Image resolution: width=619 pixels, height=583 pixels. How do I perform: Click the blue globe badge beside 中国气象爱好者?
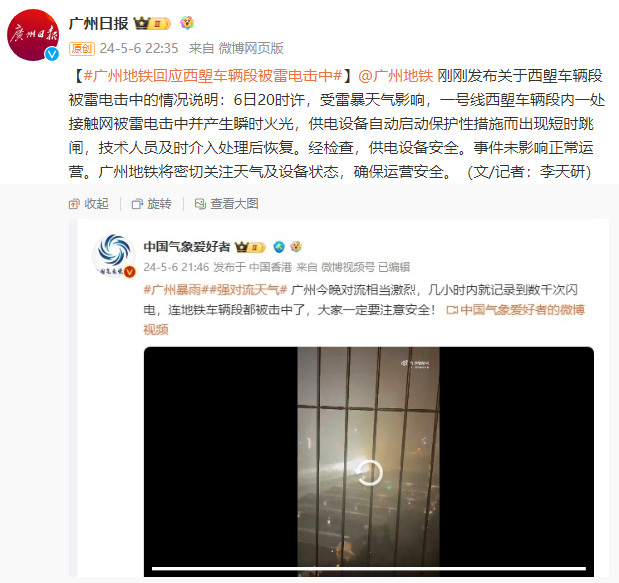[279, 247]
